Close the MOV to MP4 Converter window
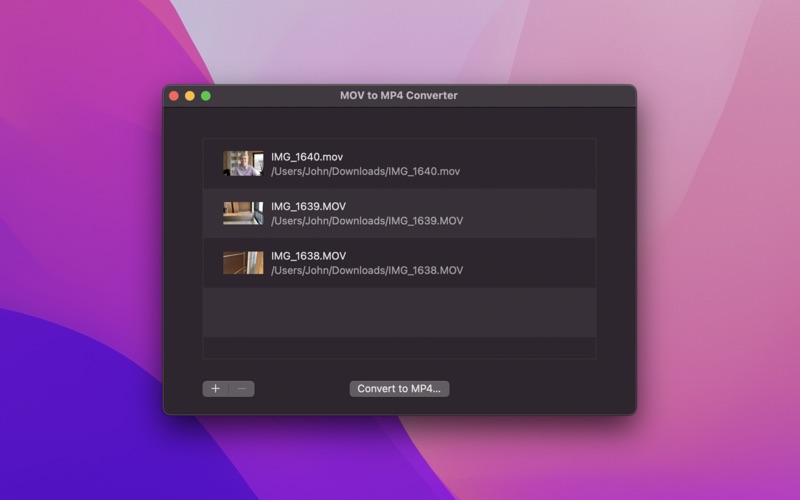This screenshot has height=500, width=800. click(173, 96)
